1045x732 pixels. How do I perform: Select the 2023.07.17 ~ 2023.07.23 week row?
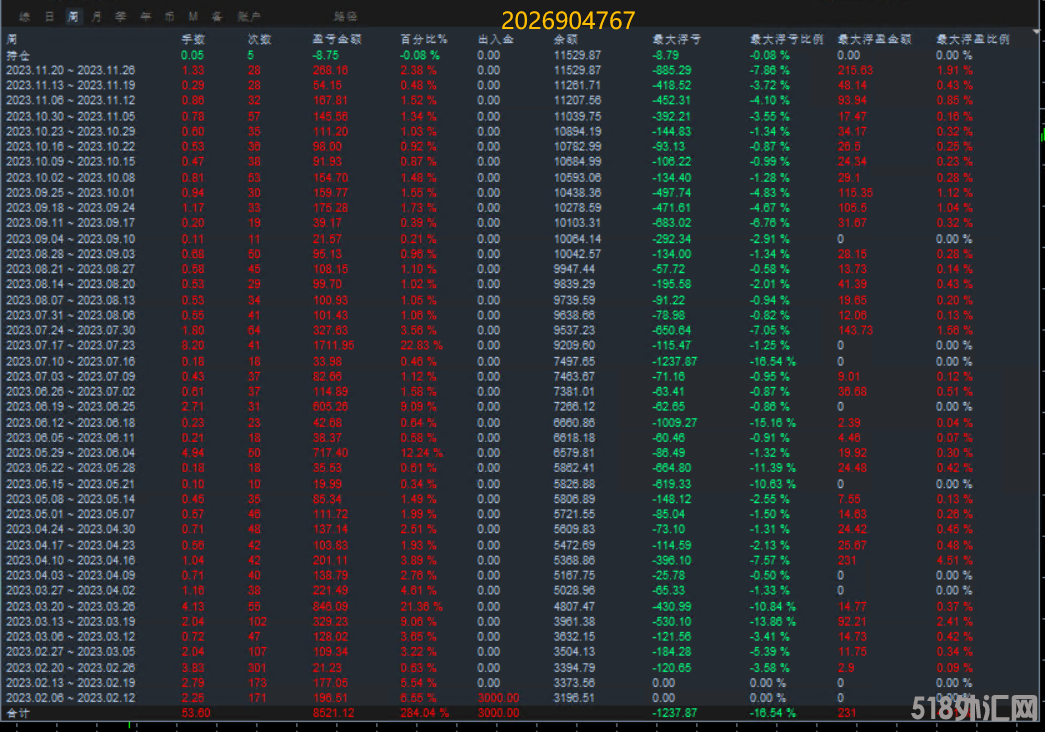click(x=70, y=345)
